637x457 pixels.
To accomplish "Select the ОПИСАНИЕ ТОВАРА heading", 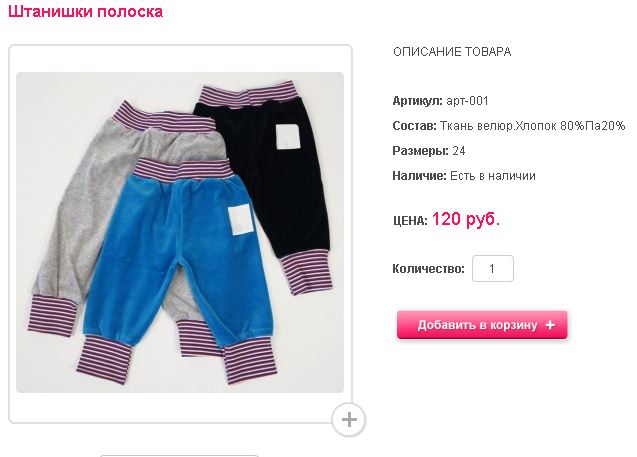I will click(x=452, y=52).
